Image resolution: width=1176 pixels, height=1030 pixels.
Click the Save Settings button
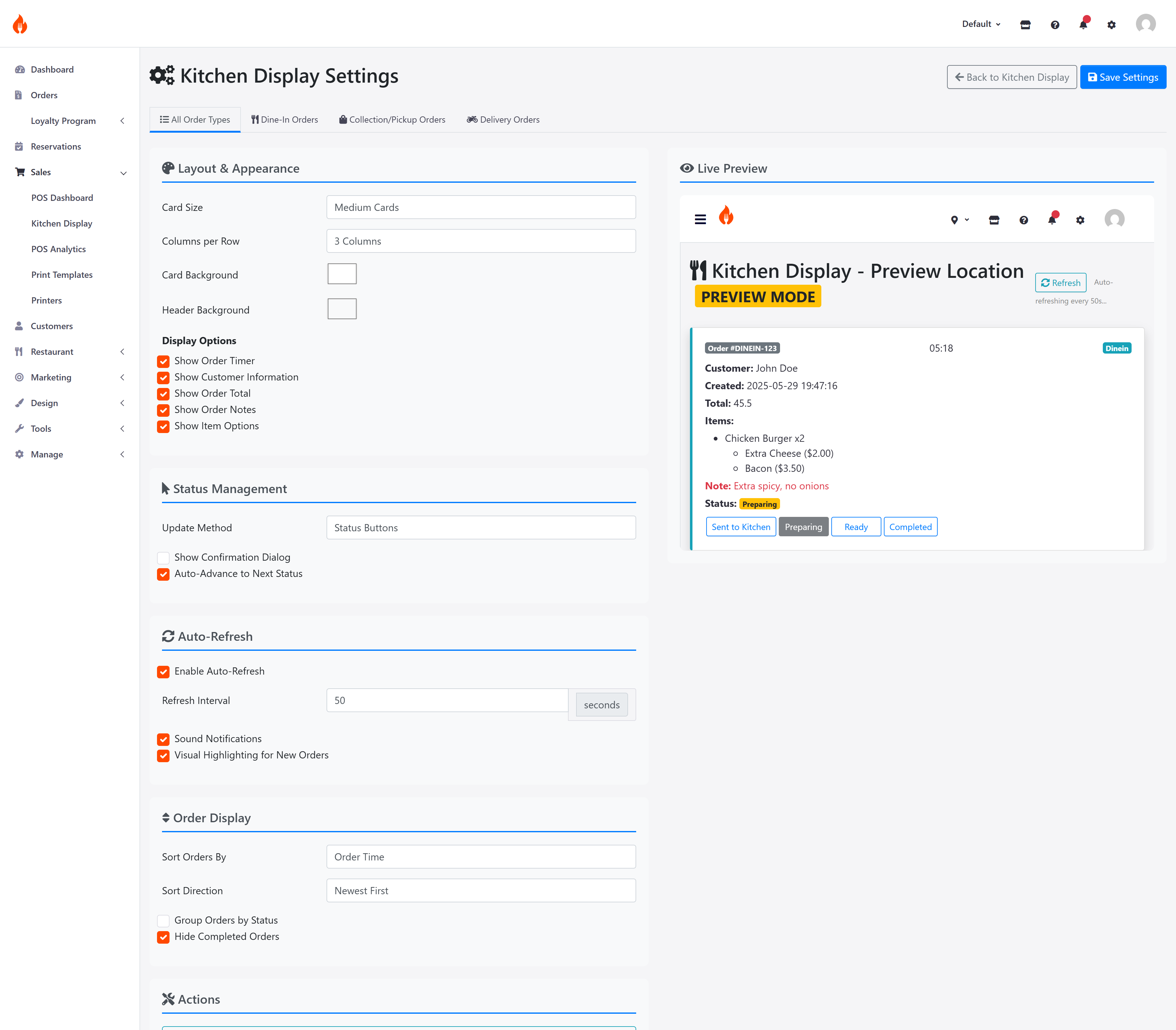click(1123, 77)
